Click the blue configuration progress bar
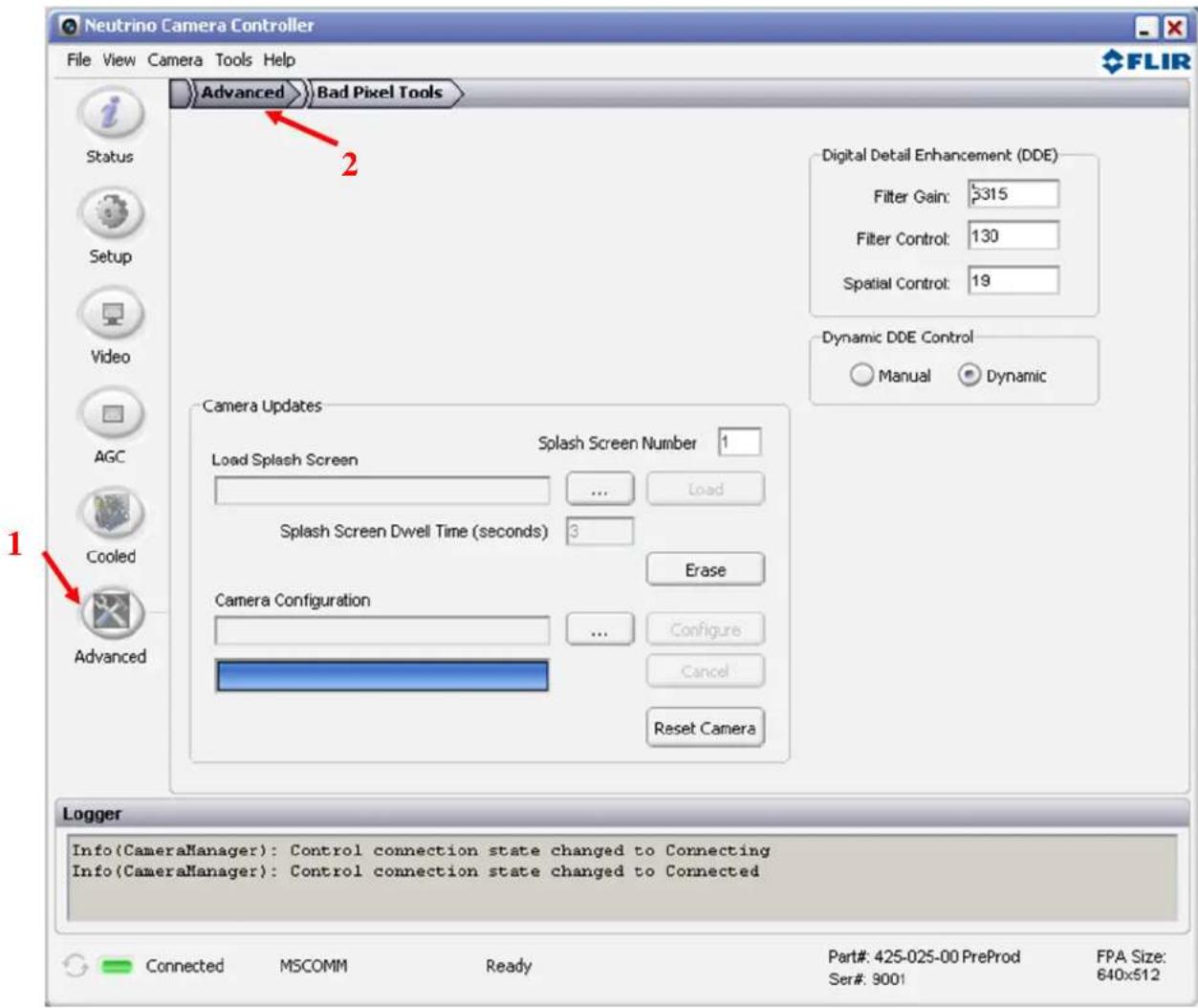The height and width of the screenshot is (1008, 1198). (382, 675)
